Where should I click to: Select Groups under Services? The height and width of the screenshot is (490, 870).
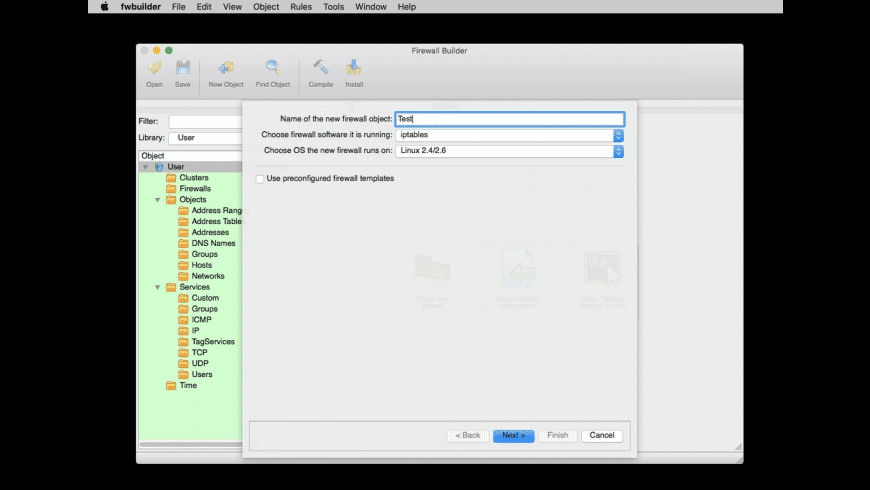pos(205,309)
